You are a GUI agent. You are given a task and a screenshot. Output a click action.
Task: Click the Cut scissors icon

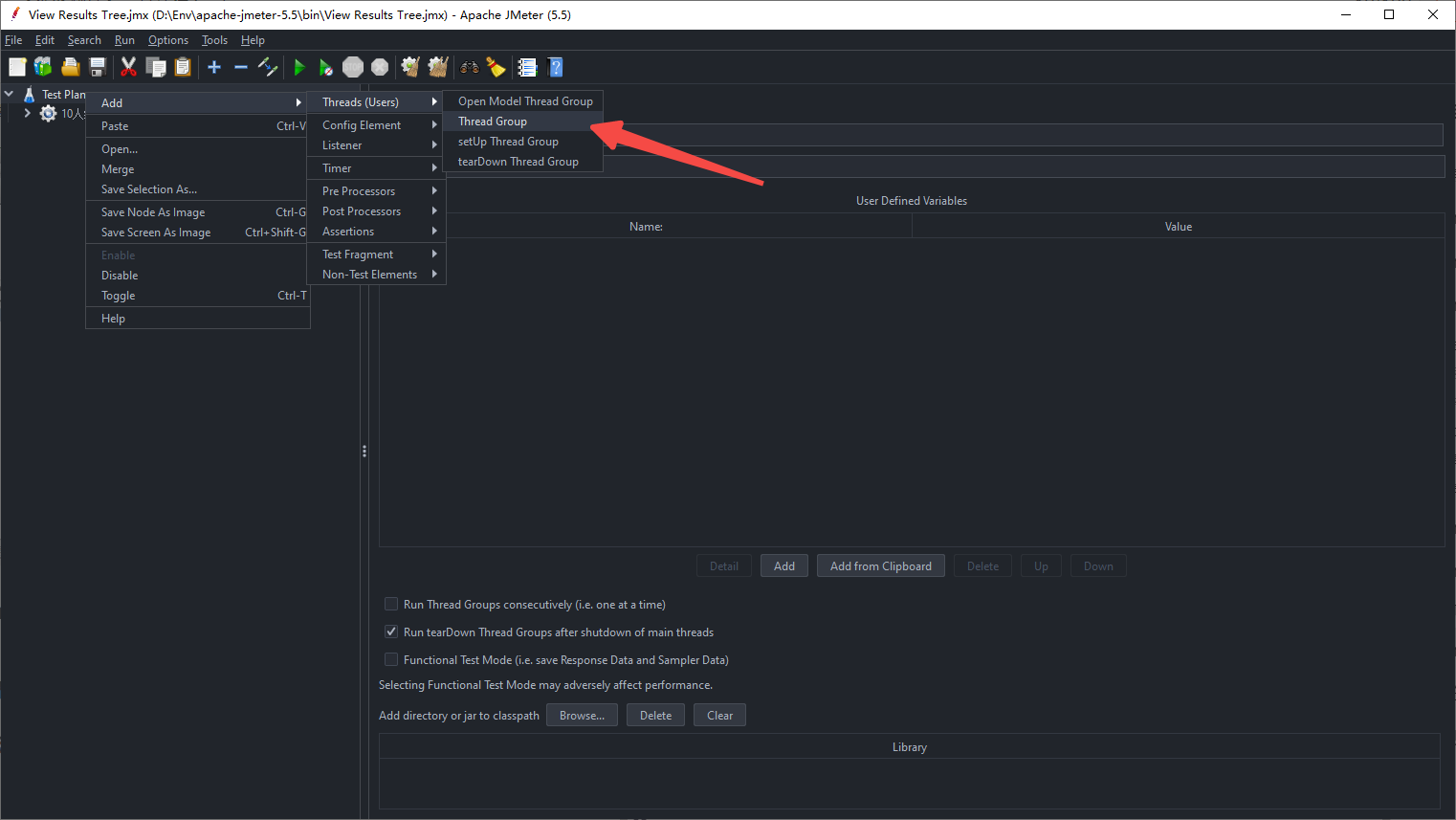tap(128, 67)
